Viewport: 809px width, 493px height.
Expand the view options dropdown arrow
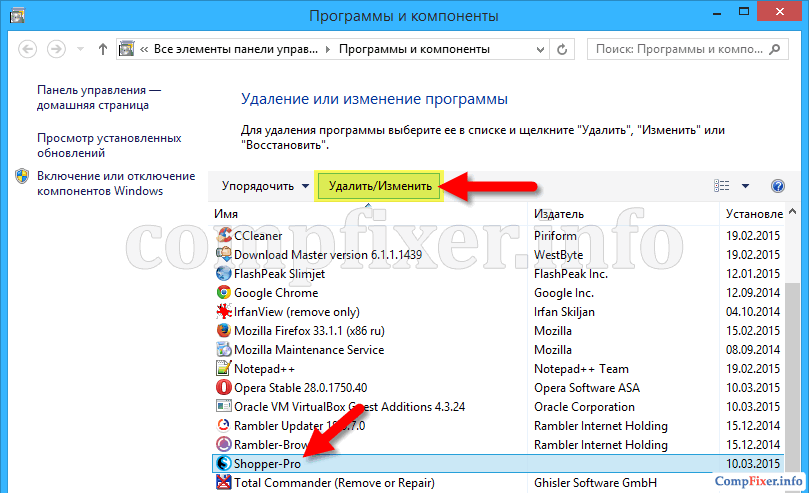(x=746, y=186)
